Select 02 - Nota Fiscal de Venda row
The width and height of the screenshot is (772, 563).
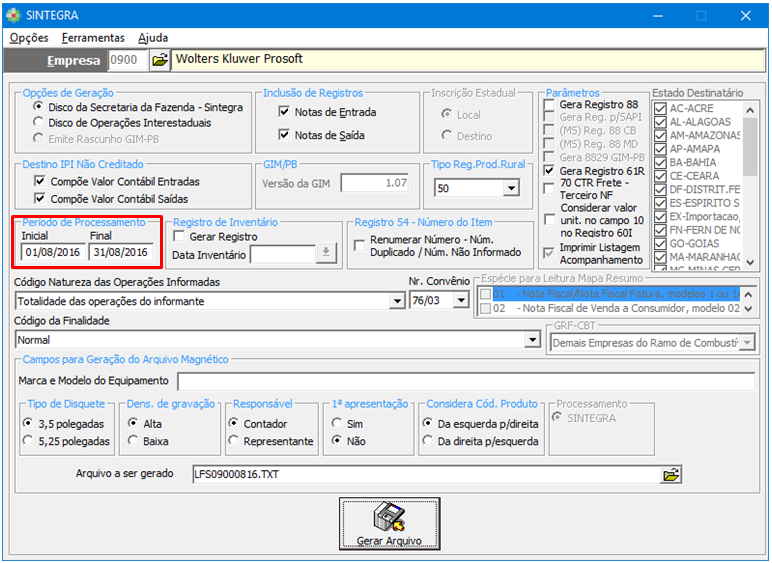609,309
